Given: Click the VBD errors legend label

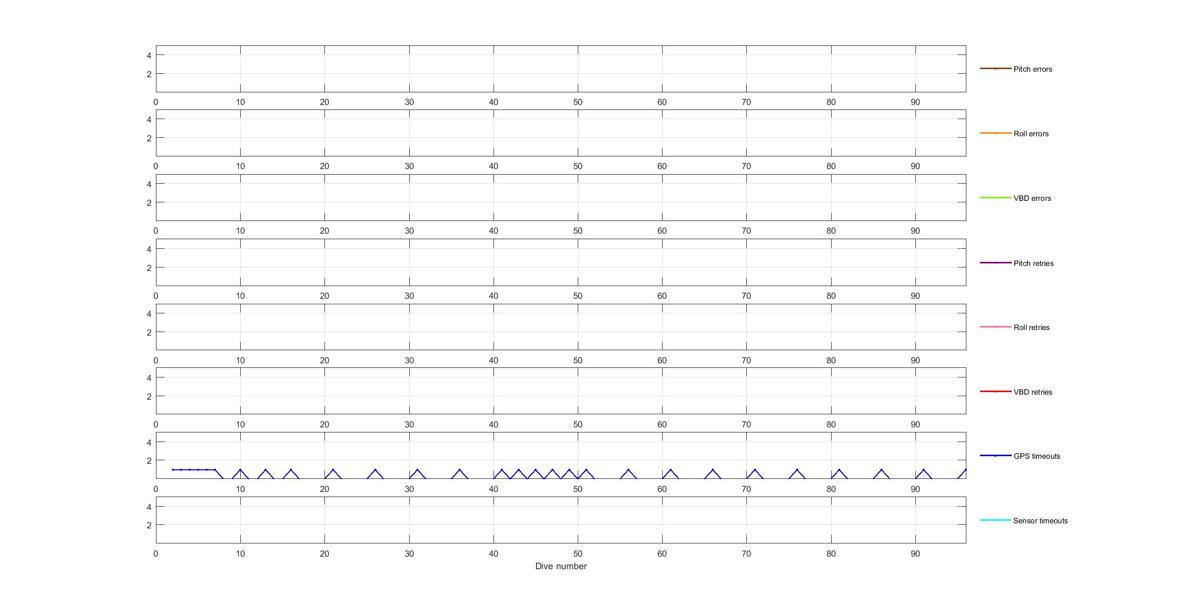Looking at the screenshot, I should tap(1032, 198).
